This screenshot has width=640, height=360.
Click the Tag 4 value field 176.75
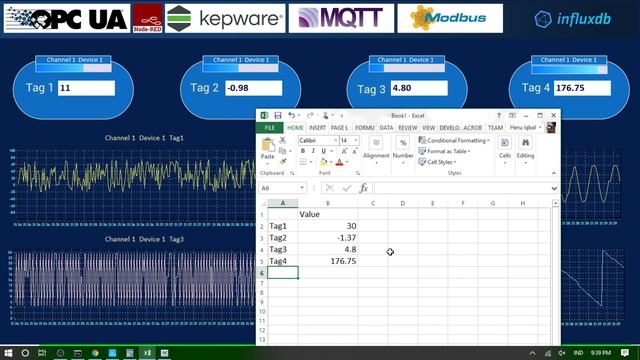[582, 88]
